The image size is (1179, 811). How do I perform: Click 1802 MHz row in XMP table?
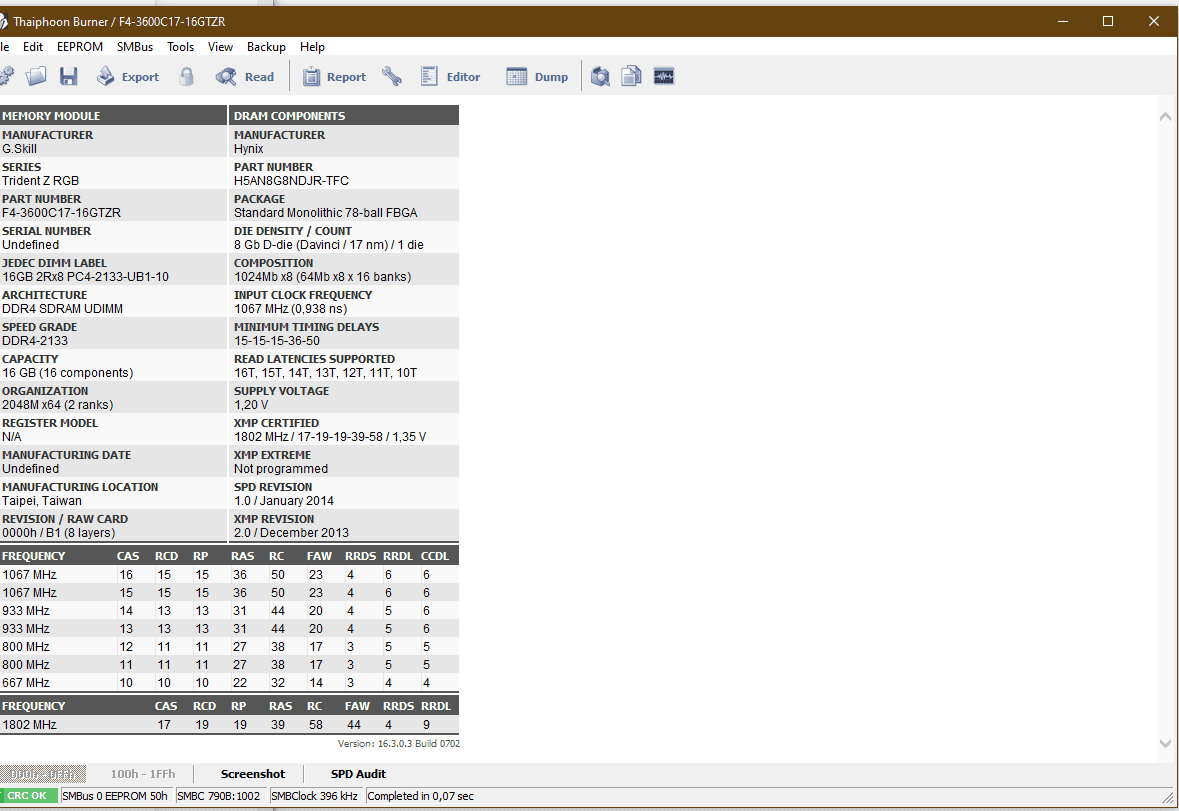(x=229, y=725)
